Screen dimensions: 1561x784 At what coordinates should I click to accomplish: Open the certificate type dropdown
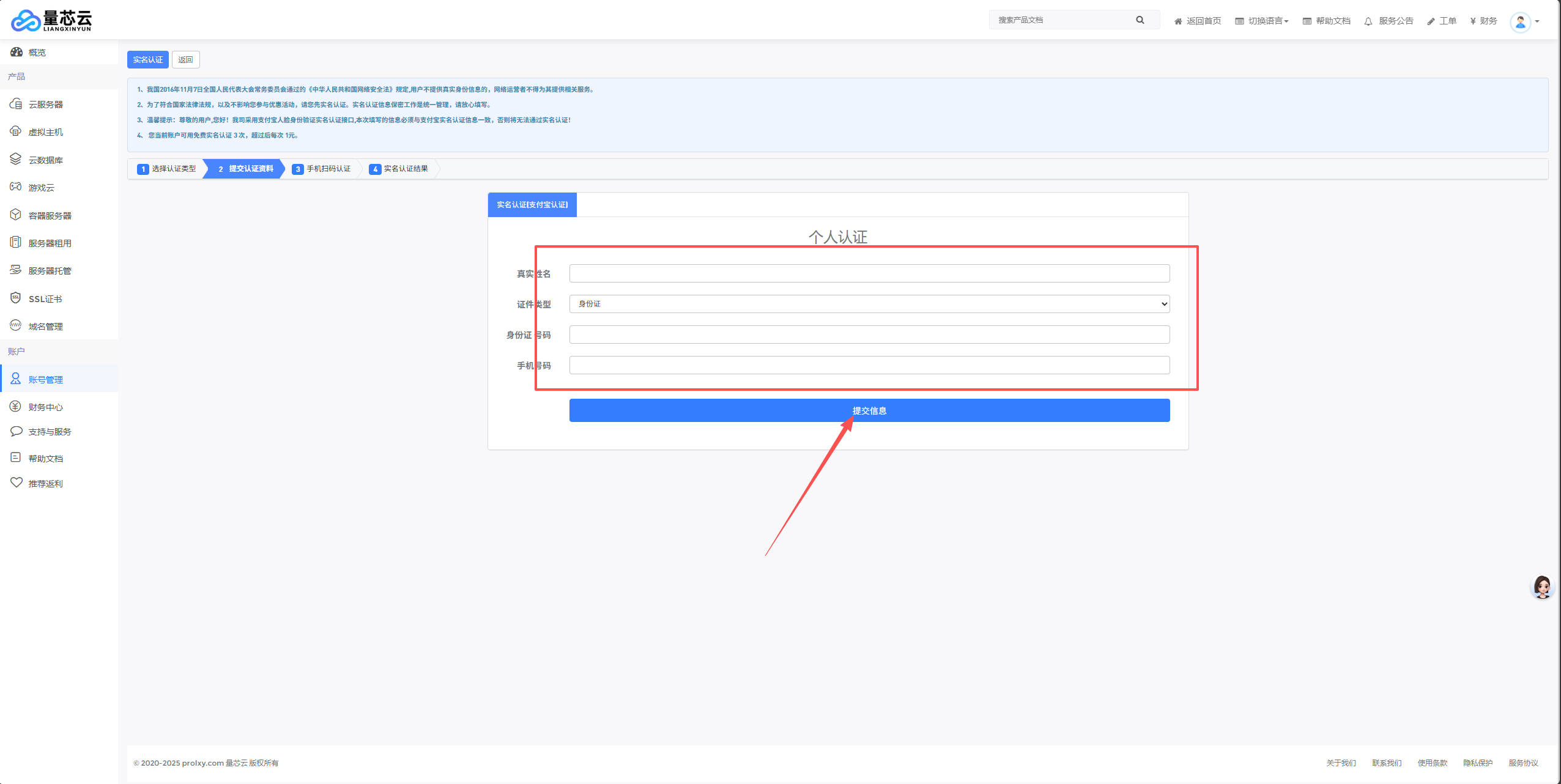pyautogui.click(x=869, y=304)
